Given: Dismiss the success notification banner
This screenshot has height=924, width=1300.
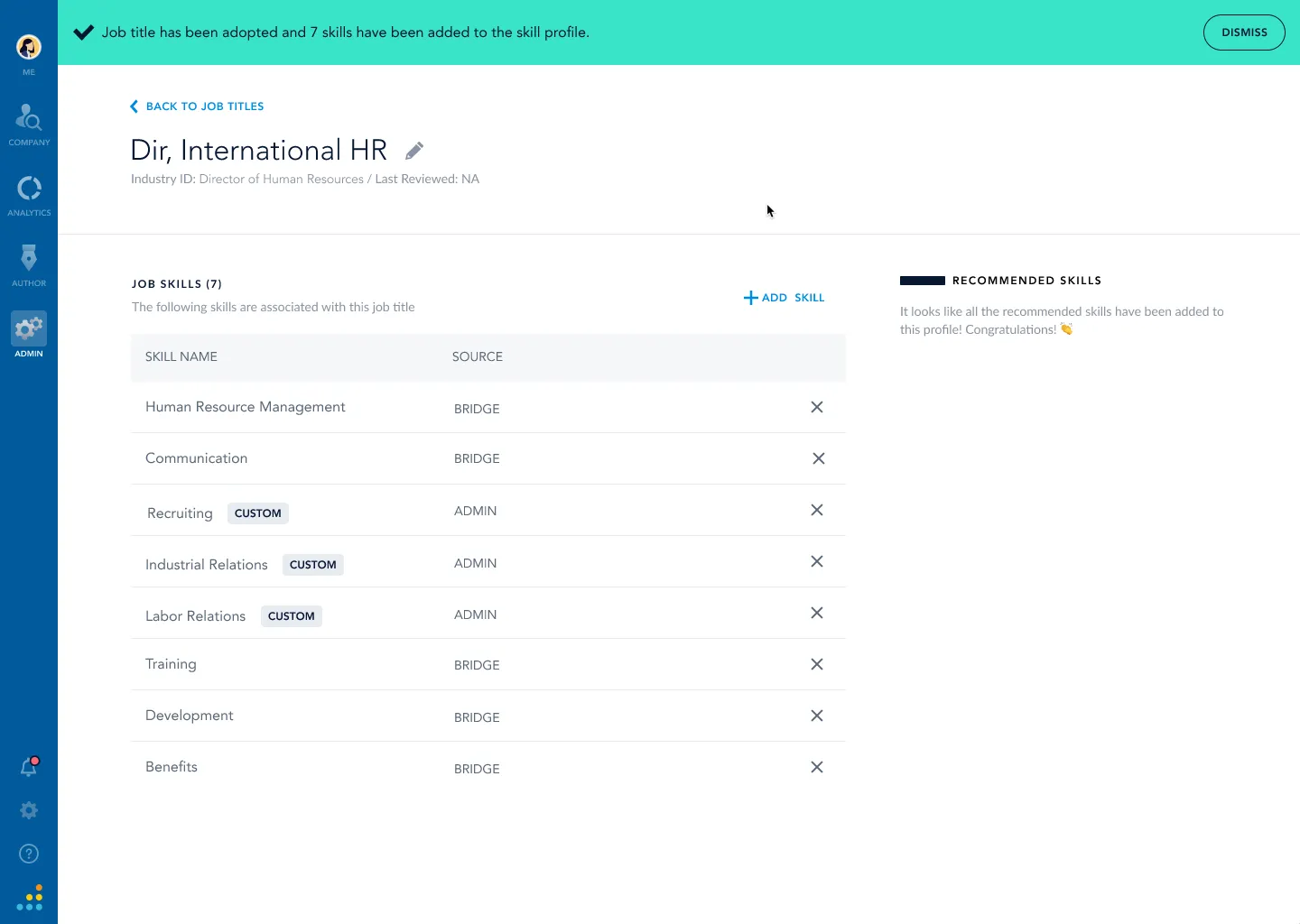Looking at the screenshot, I should (1244, 32).
